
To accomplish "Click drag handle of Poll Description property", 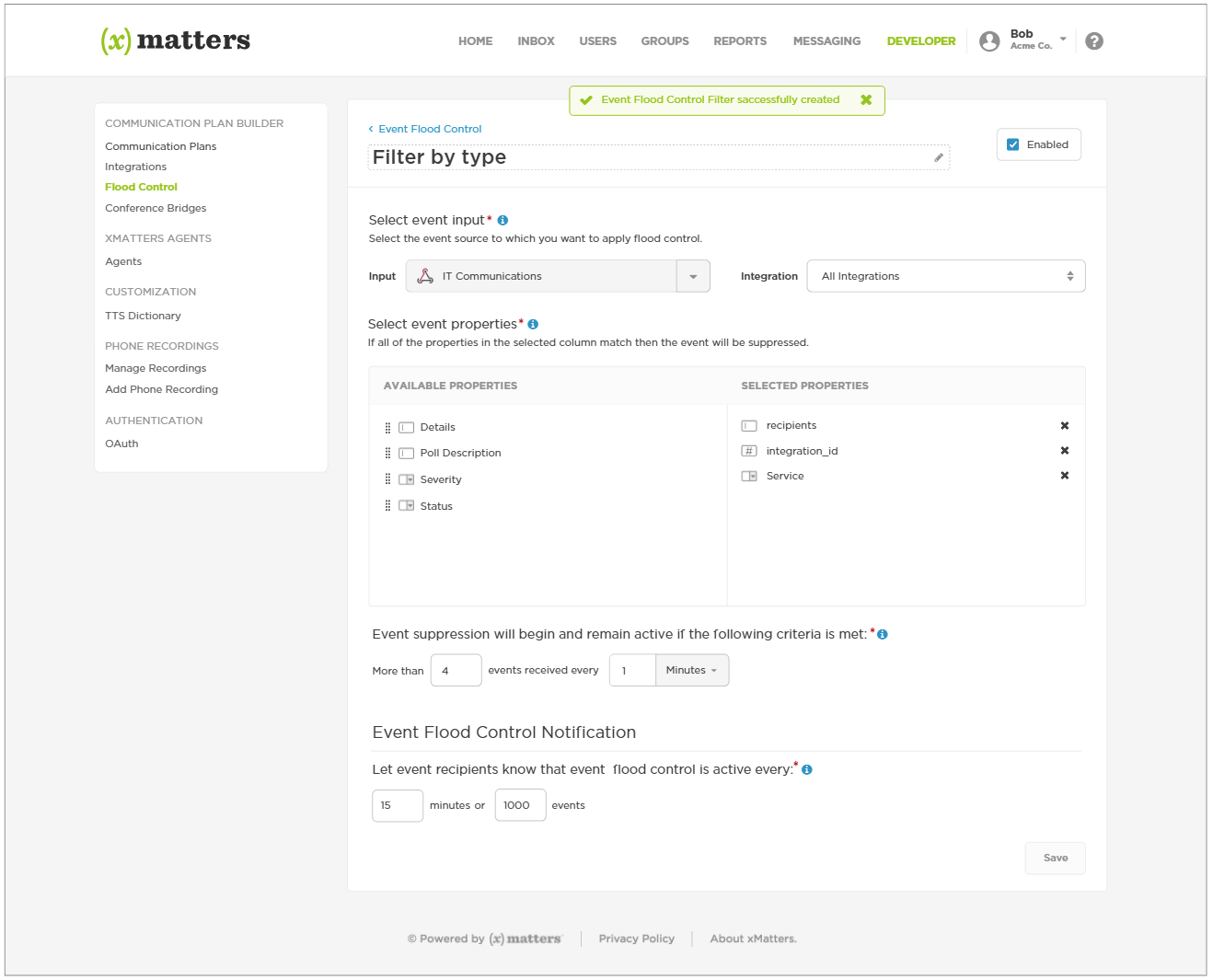I will point(387,453).
